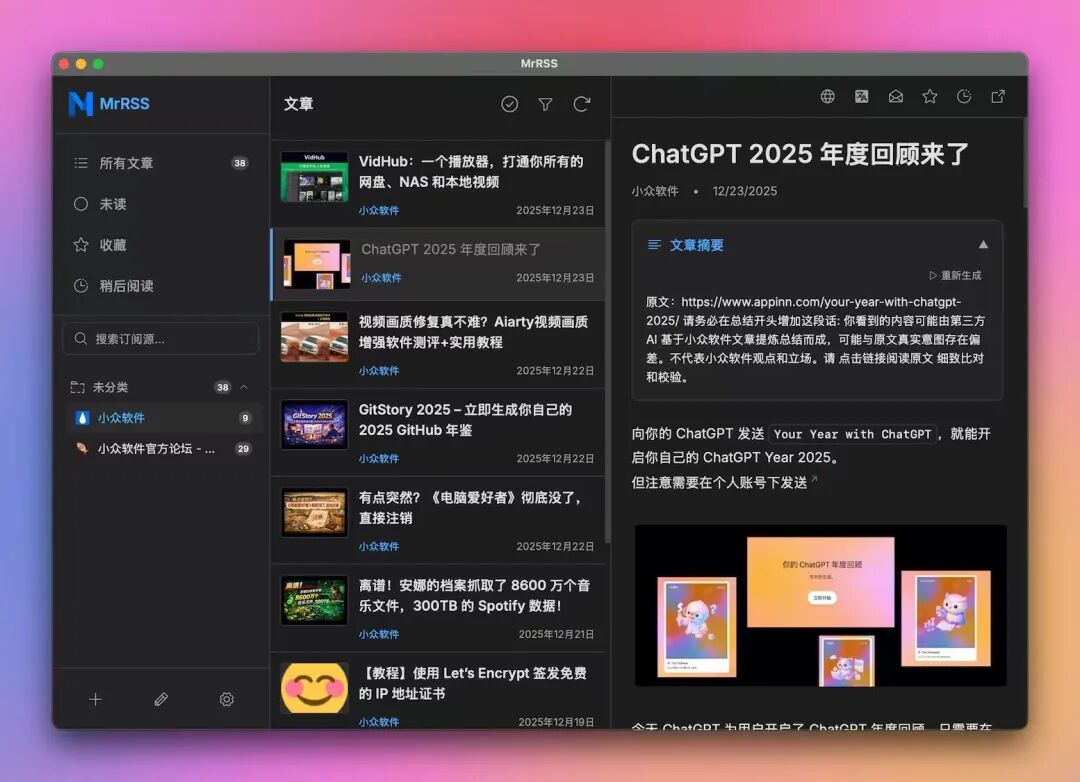Click the 文章摘要 summary lines icon
The image size is (1080, 782).
(654, 245)
